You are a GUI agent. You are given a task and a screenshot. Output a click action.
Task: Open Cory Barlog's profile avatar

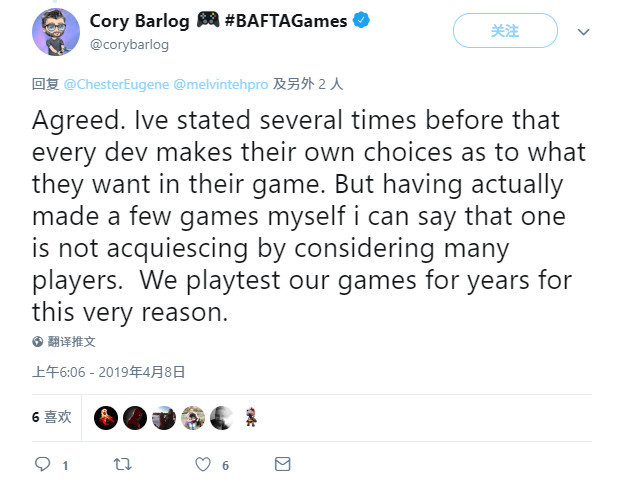tap(56, 33)
